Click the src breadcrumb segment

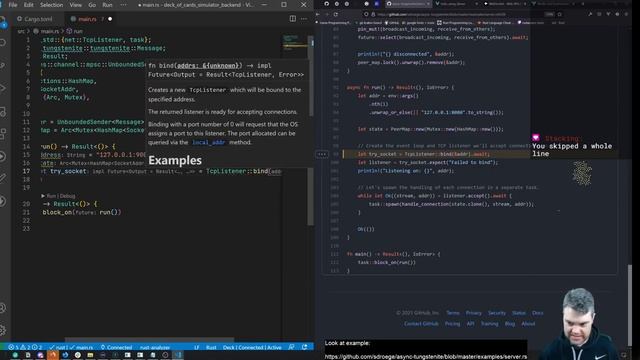coord(21,31)
